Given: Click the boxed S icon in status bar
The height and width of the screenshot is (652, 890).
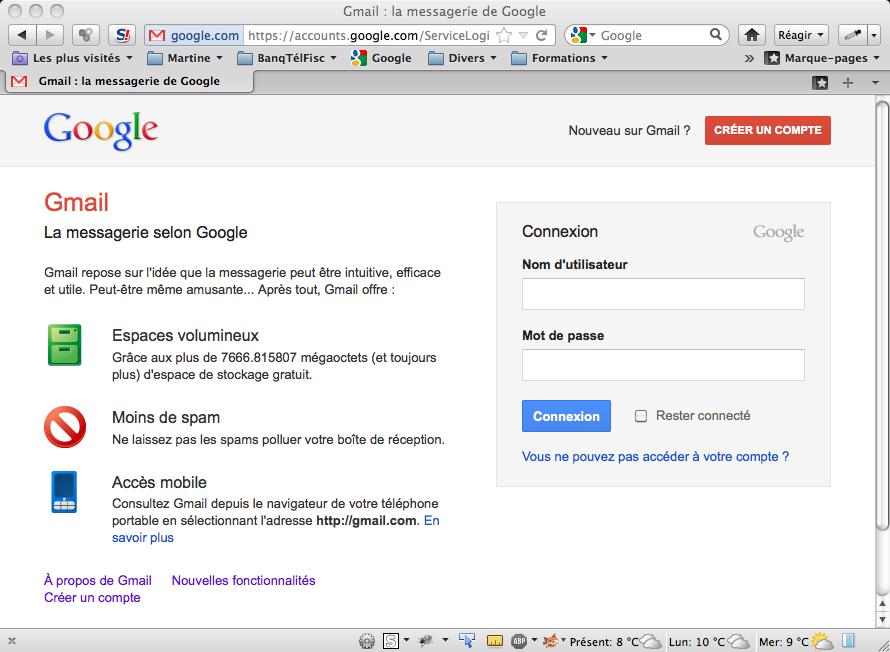Looking at the screenshot, I should [x=391, y=641].
